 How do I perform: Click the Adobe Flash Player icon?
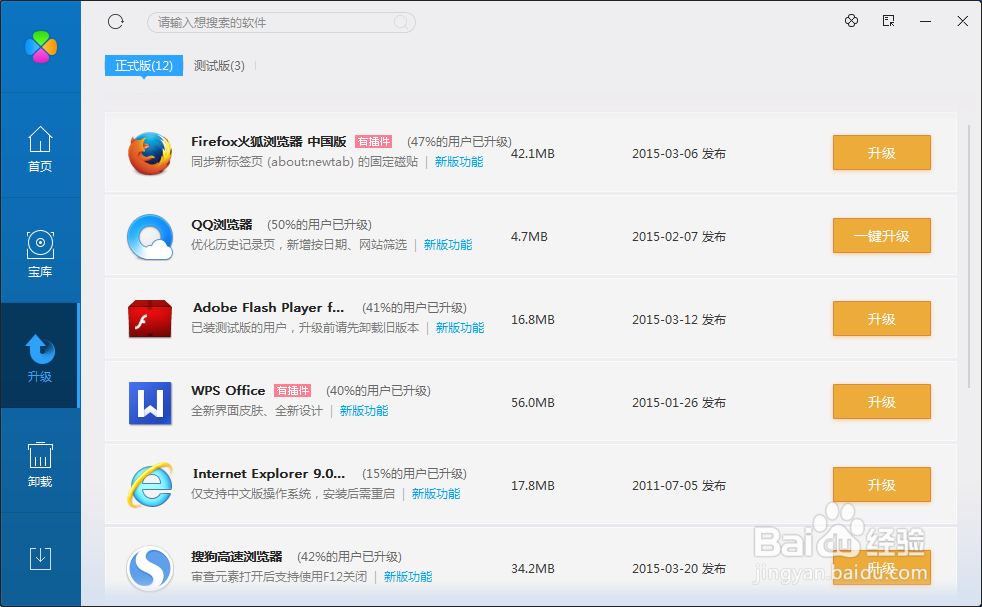[x=150, y=319]
